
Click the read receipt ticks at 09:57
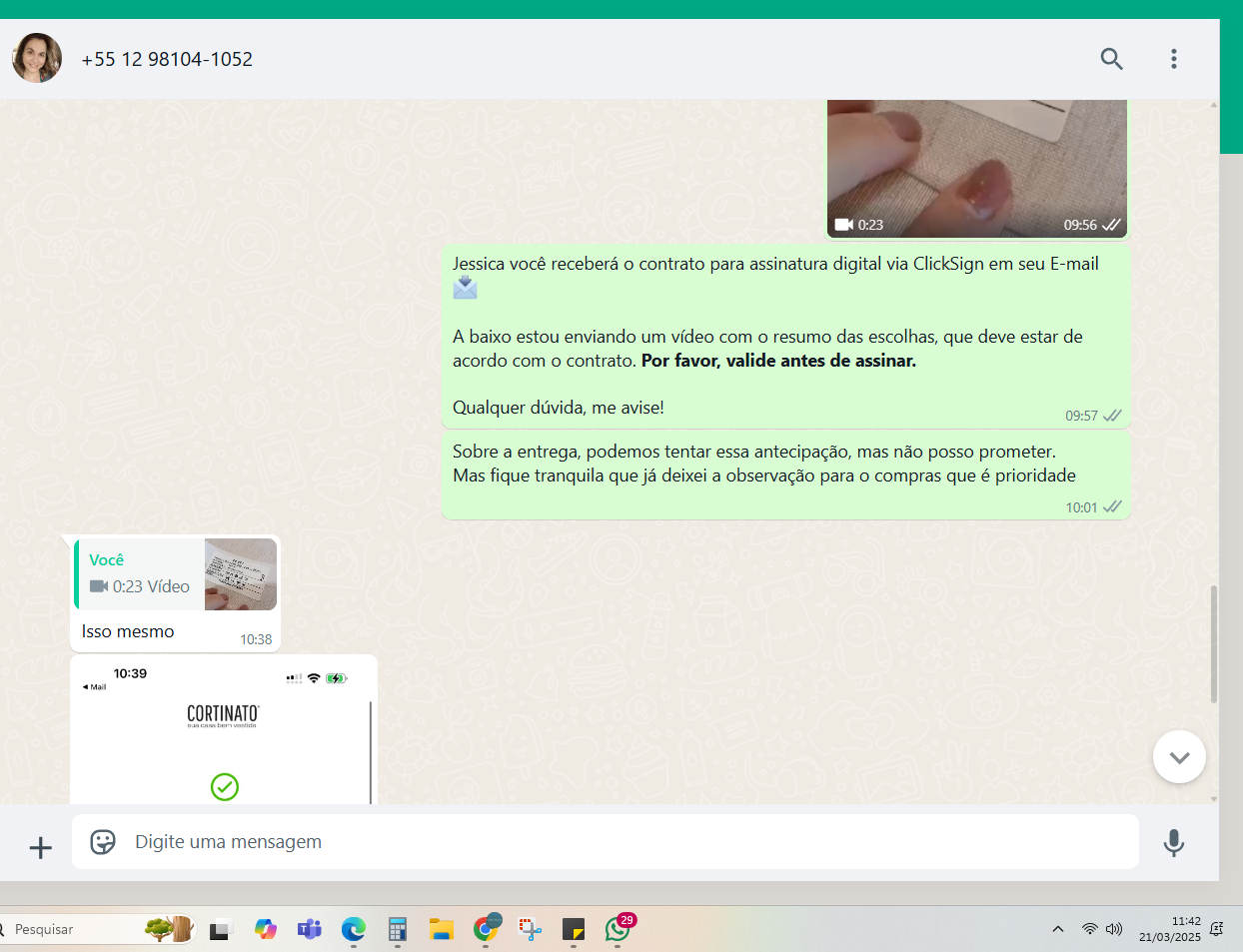point(1112,416)
